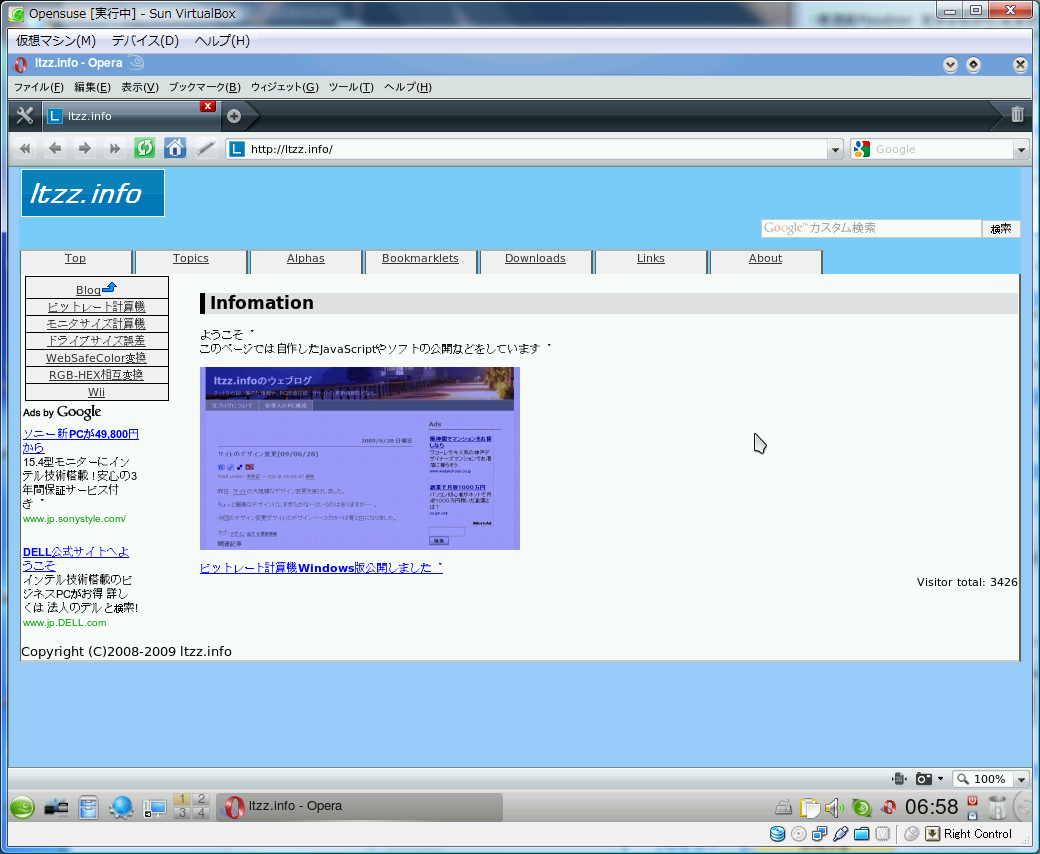Image resolution: width=1040 pixels, height=854 pixels.
Task: Click VirtualBox CD/DVD status icon
Action: (799, 834)
